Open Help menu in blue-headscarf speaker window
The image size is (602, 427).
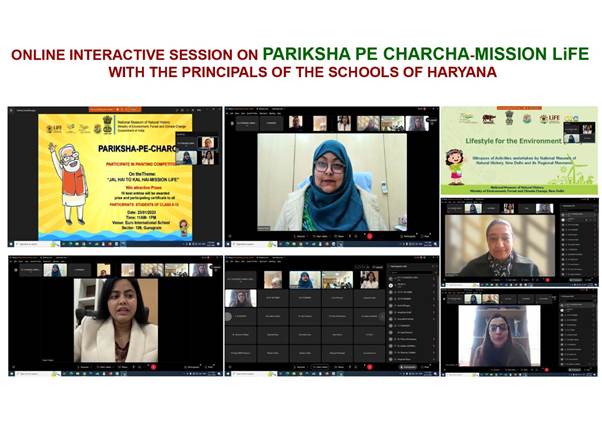tap(279, 114)
